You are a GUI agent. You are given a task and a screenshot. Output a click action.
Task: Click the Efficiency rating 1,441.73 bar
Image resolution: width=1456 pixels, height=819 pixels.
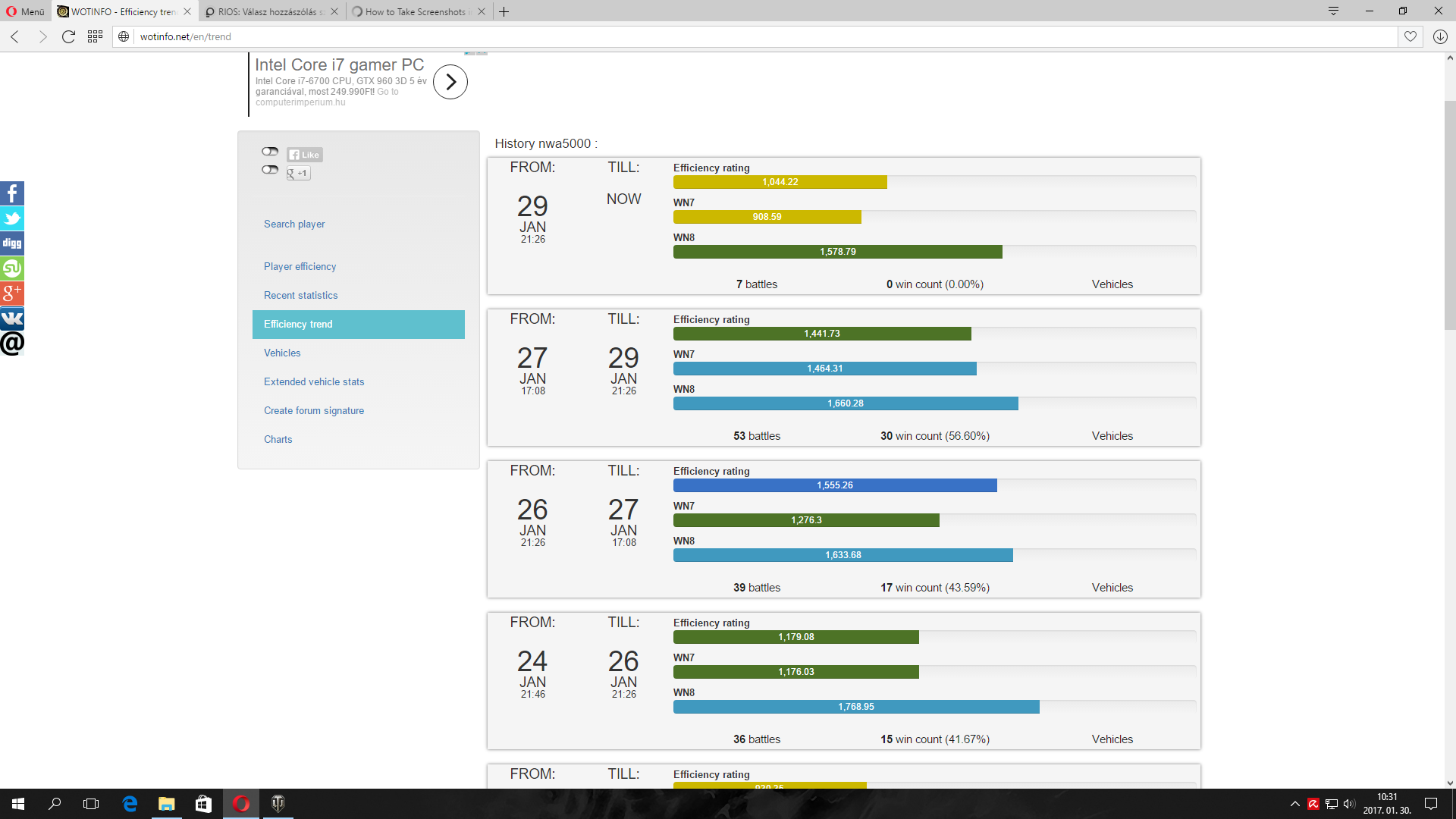click(x=822, y=334)
